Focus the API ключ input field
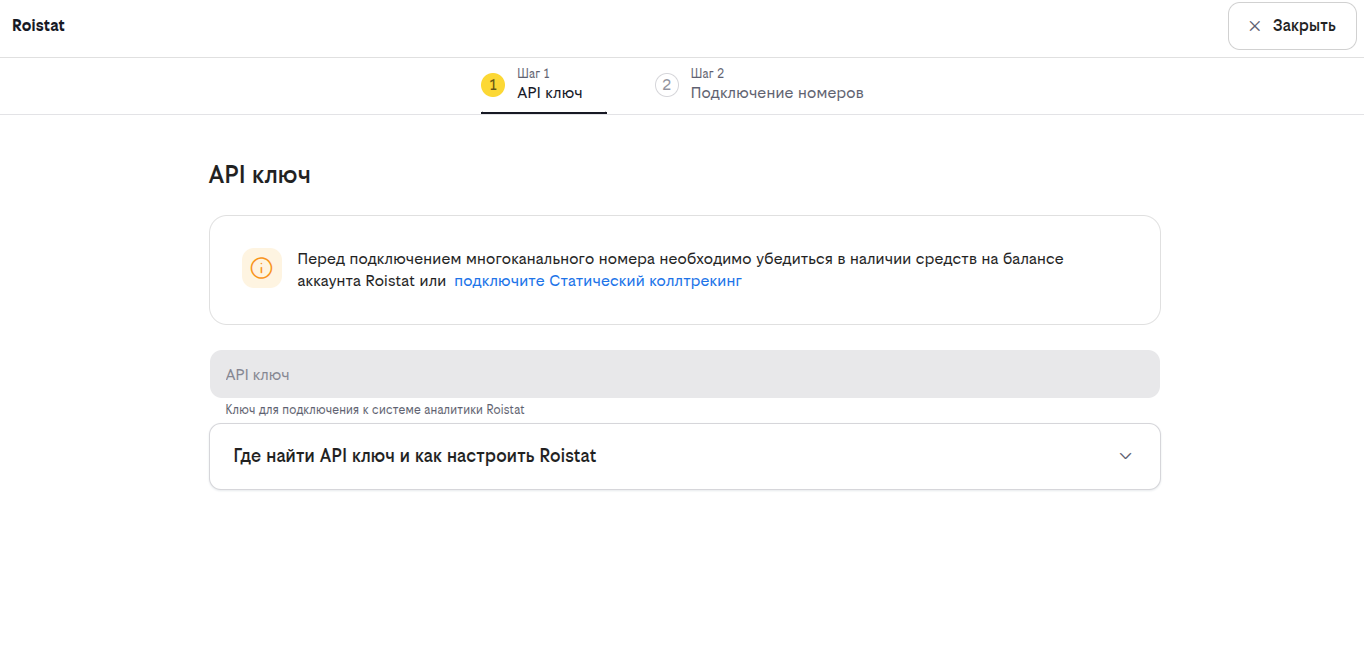 pos(685,374)
